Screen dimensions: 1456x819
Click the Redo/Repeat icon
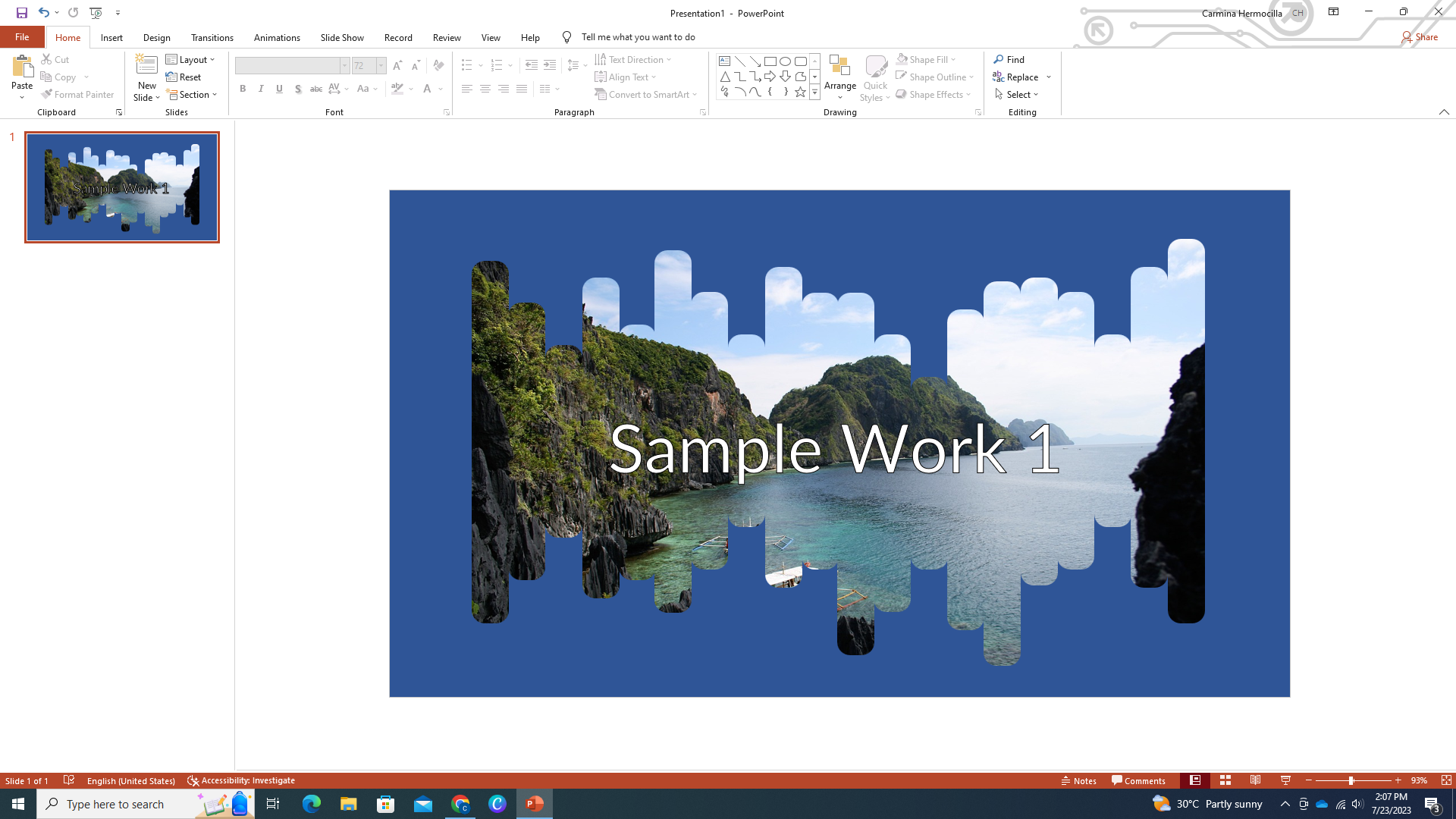click(73, 13)
